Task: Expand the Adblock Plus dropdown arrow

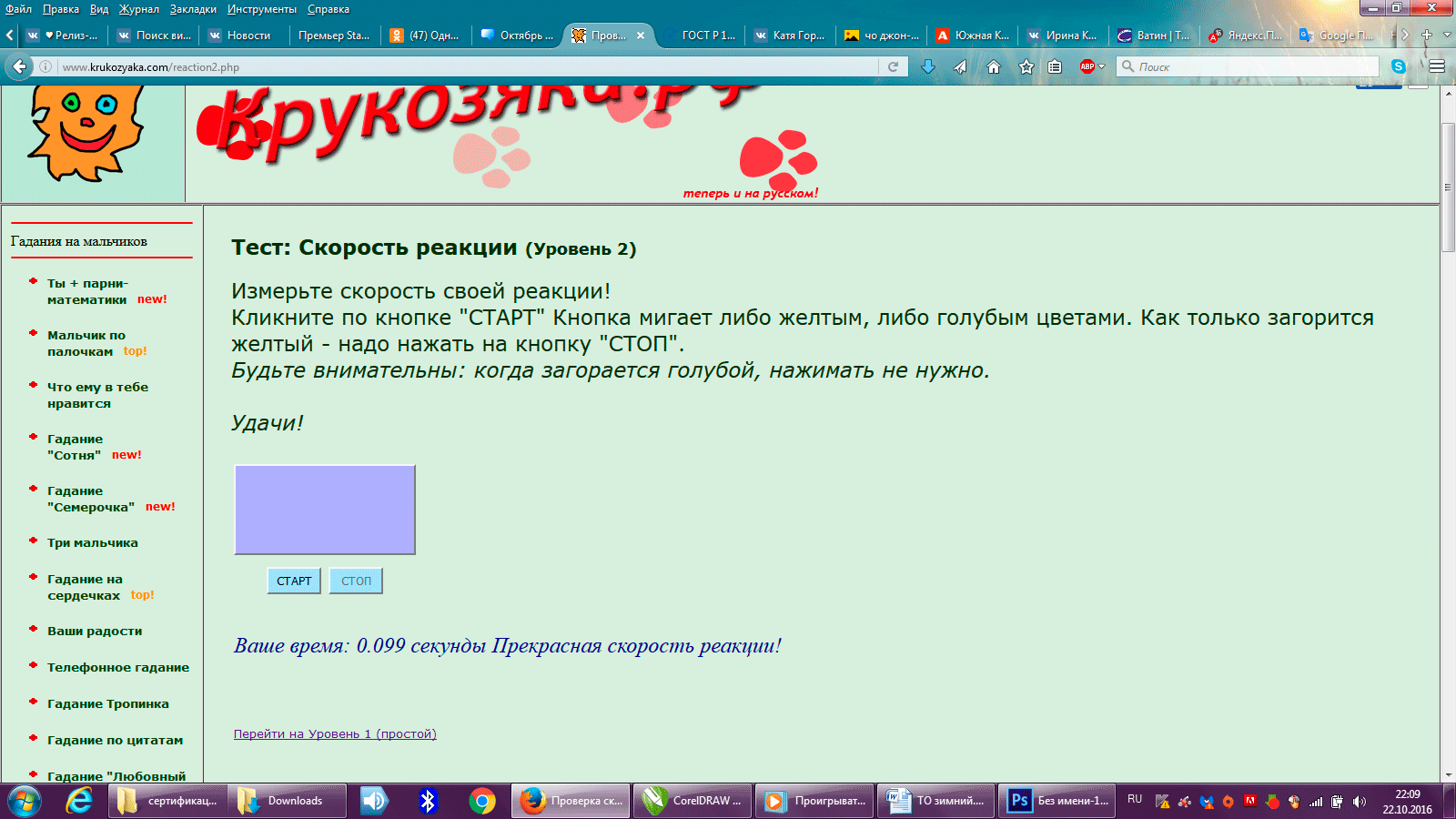Action: [x=1101, y=66]
